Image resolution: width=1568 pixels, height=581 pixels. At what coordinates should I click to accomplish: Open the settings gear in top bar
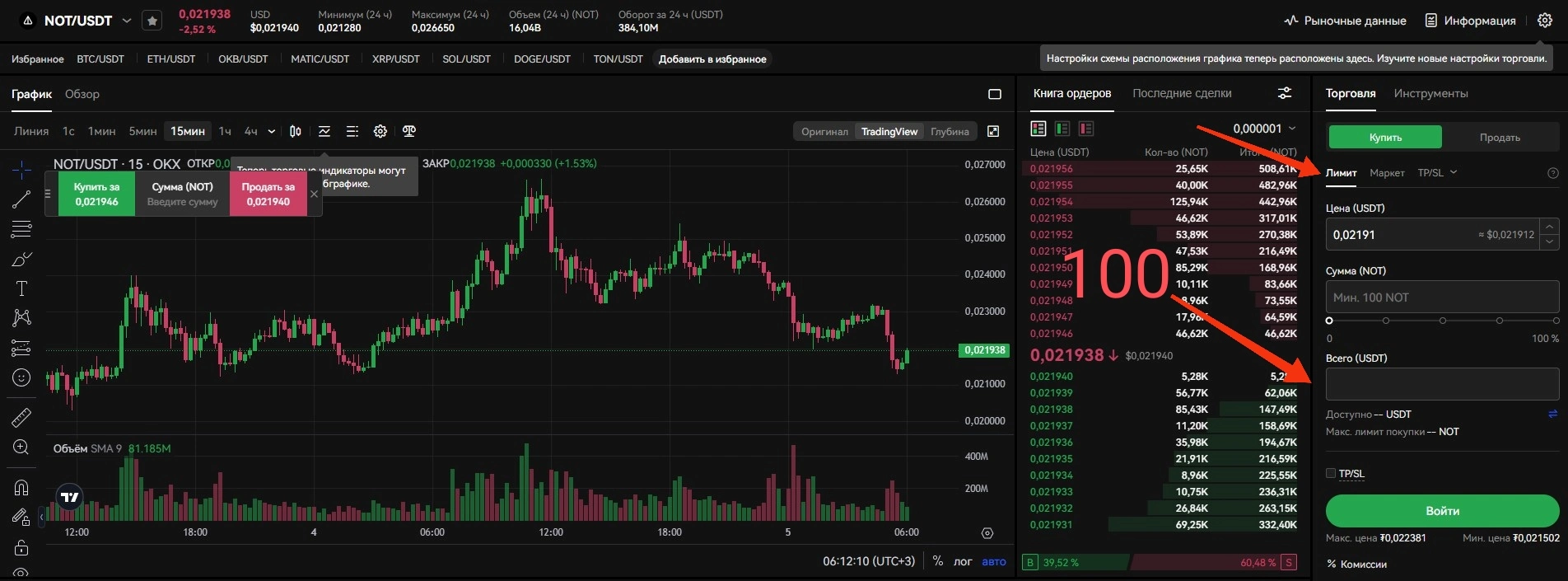1545,21
